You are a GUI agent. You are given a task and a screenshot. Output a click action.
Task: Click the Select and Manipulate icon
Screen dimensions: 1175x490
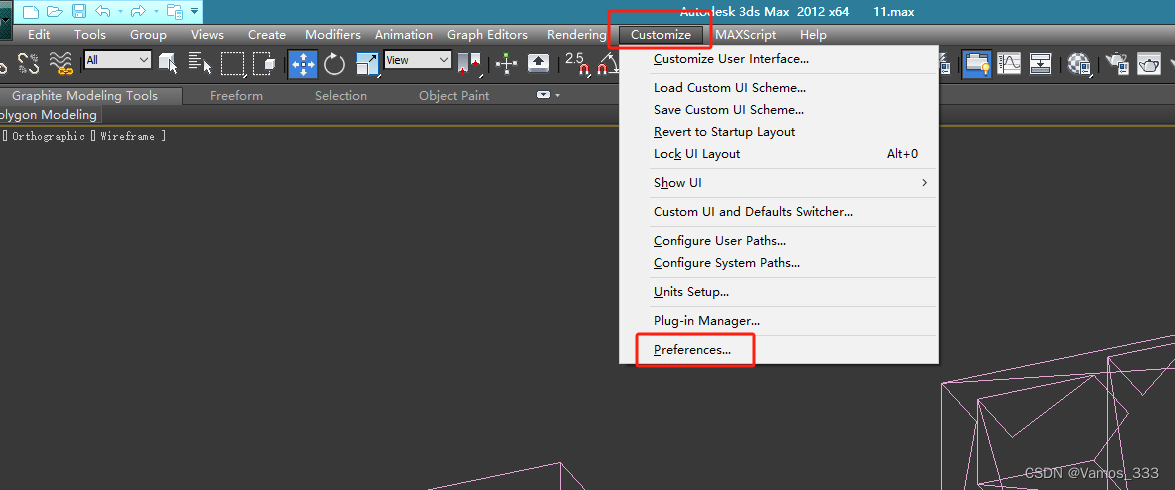[x=507, y=64]
